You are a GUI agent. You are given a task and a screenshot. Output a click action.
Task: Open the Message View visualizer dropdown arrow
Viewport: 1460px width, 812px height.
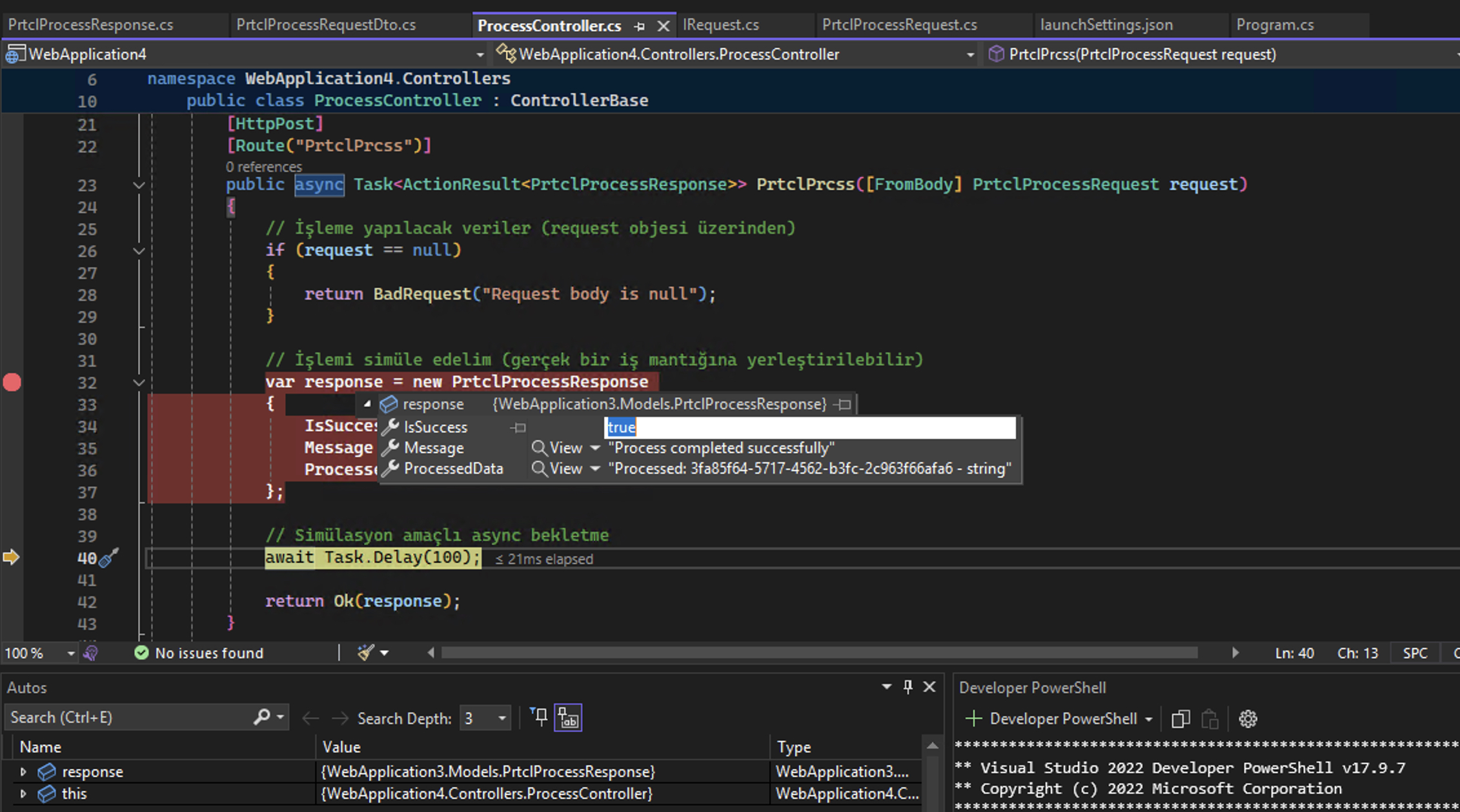click(x=595, y=448)
